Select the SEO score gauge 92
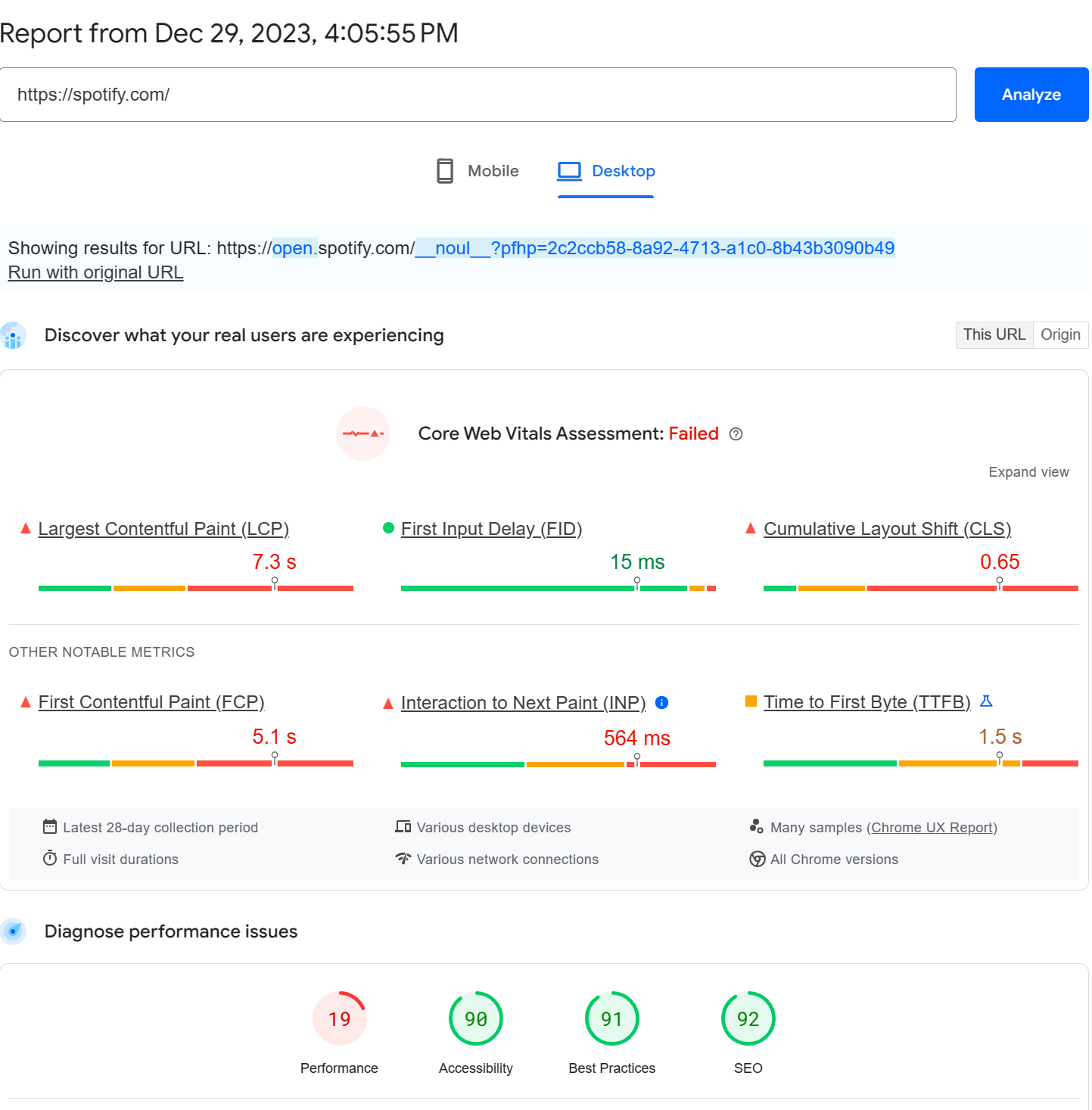The image size is (1092, 1110). (748, 1018)
